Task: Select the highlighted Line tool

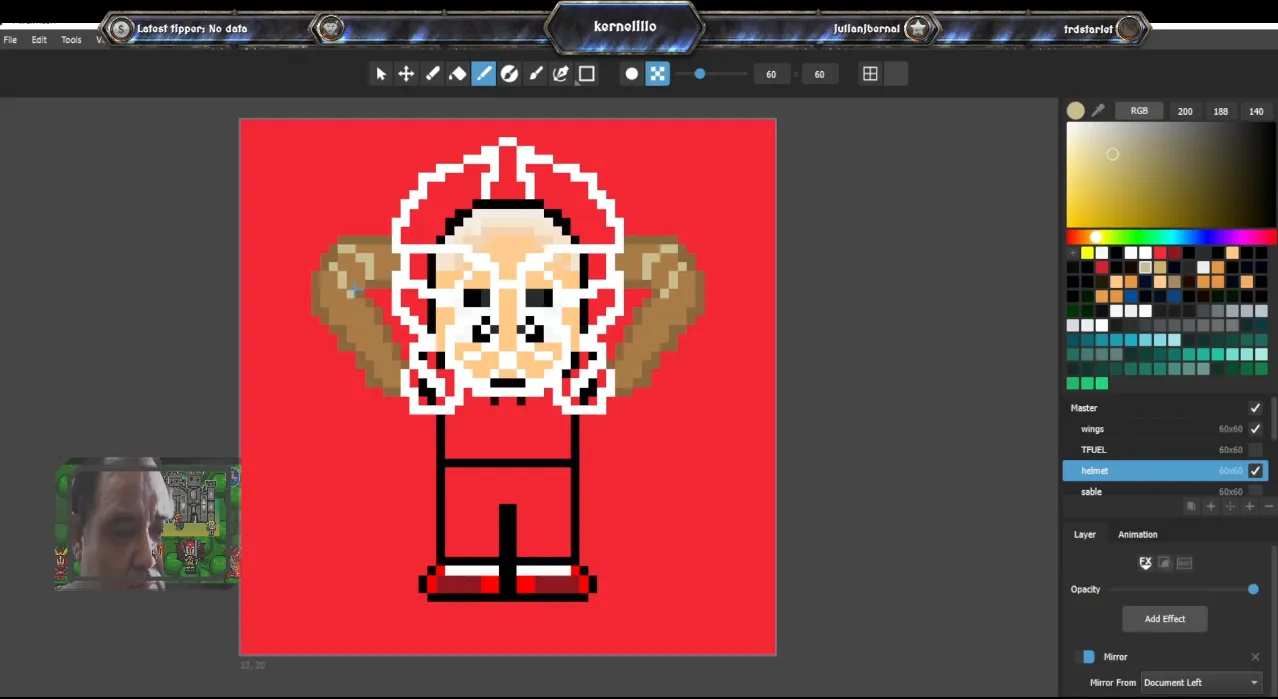Action: pyautogui.click(x=483, y=74)
